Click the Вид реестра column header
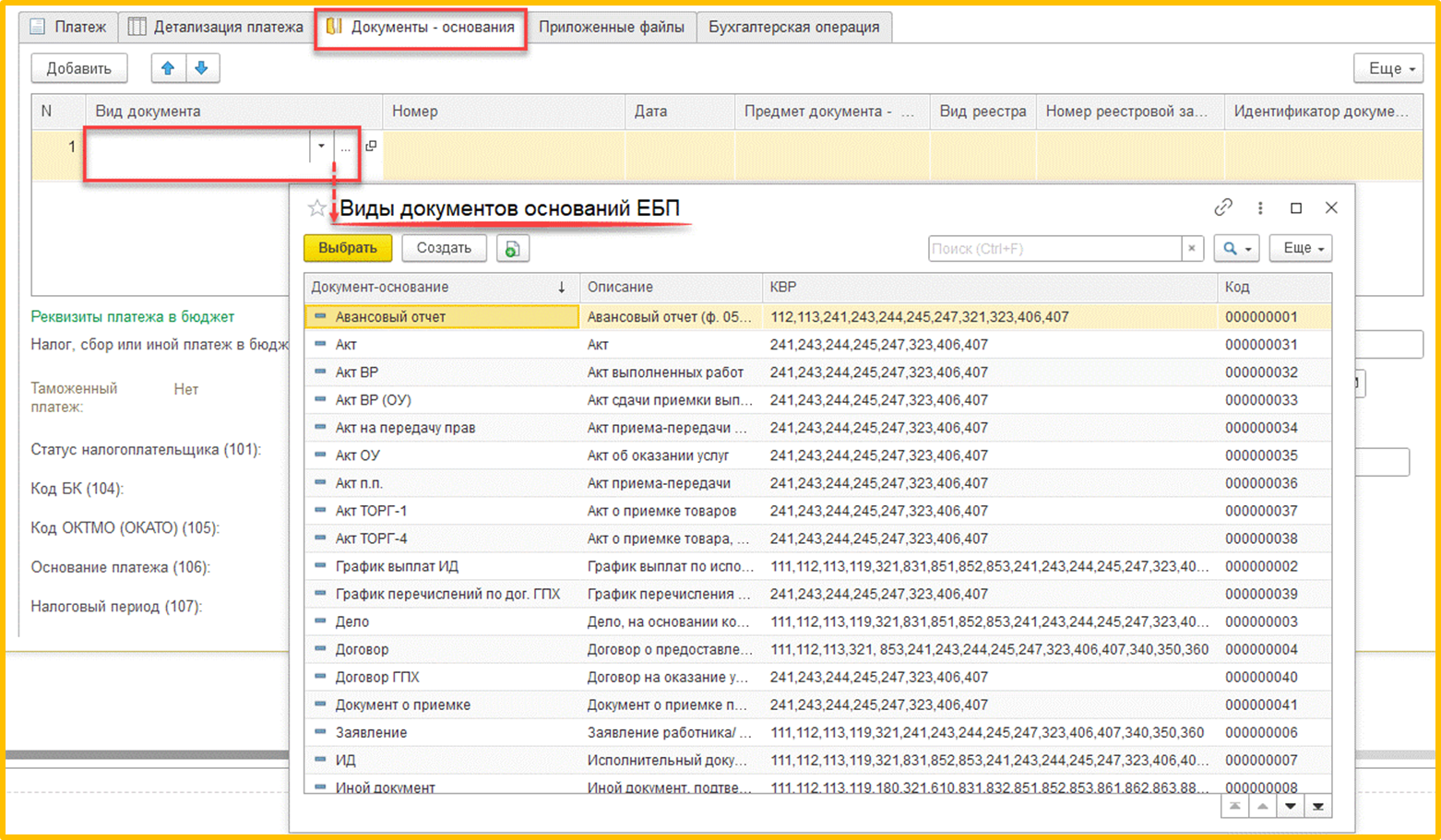This screenshot has width=1441, height=840. (983, 111)
